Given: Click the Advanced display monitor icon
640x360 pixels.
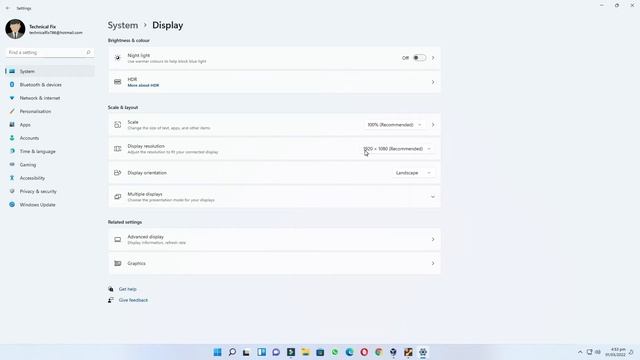Looking at the screenshot, I should (x=118, y=240).
